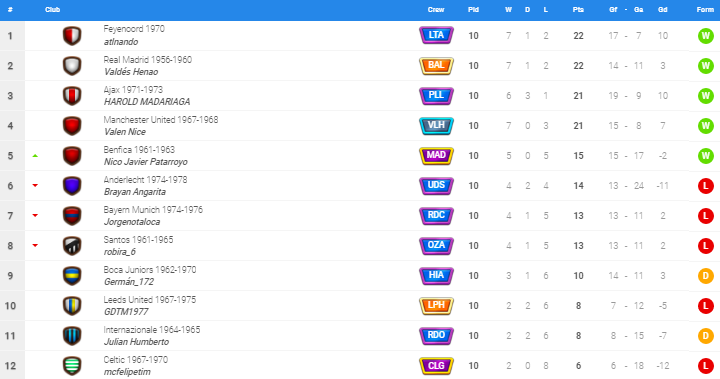Open the Celtic 1967-1970 hooped shield
Image resolution: width=720 pixels, height=379 pixels.
[72, 366]
